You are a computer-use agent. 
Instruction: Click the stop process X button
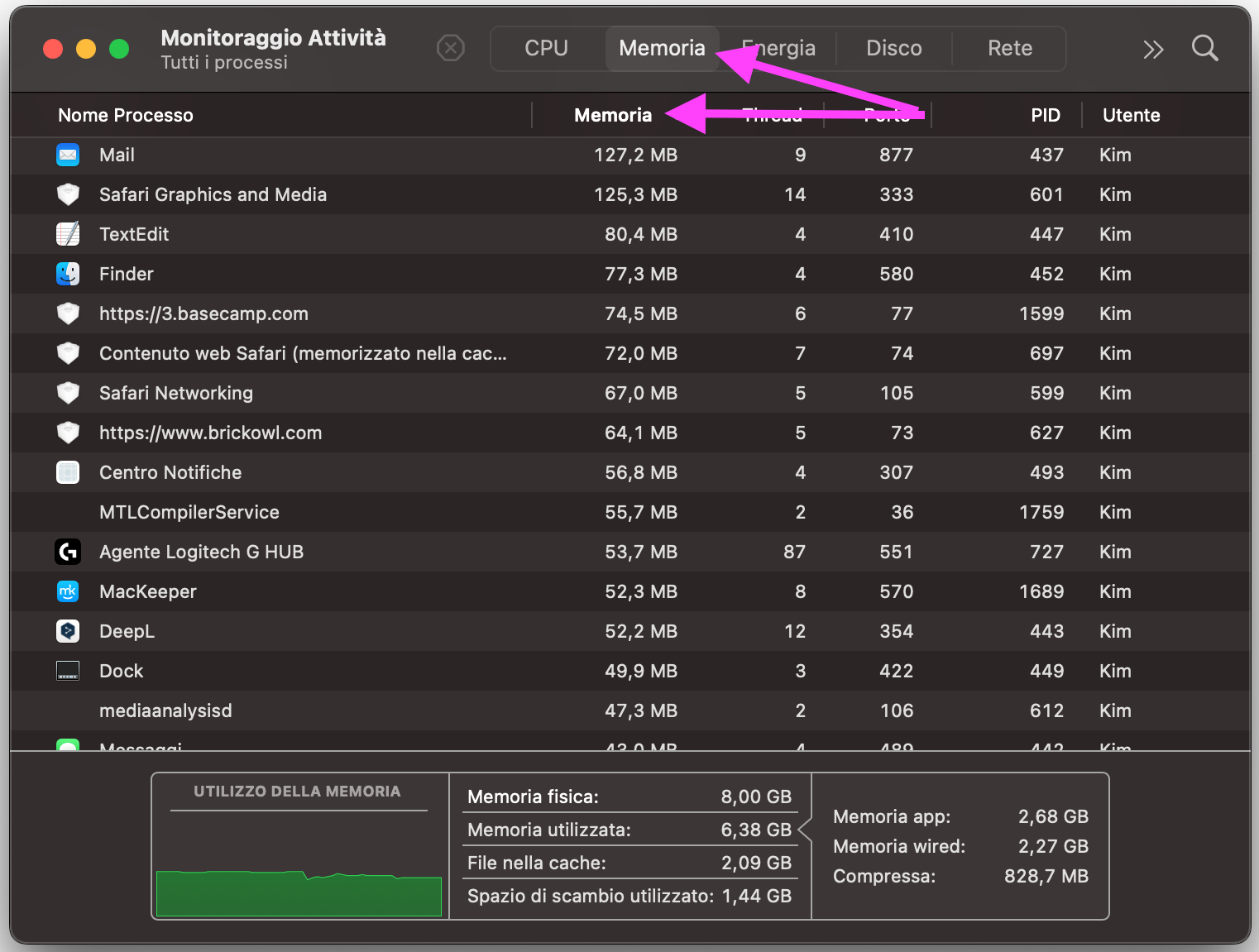[x=451, y=49]
